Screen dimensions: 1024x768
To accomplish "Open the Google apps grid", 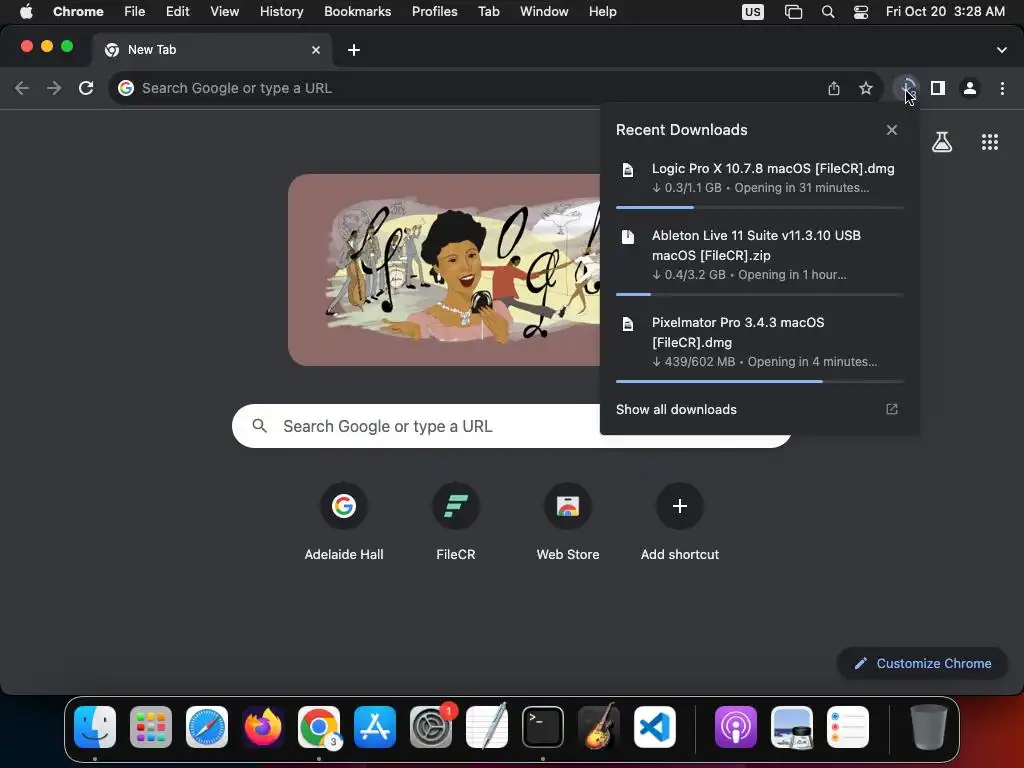I will [x=990, y=142].
